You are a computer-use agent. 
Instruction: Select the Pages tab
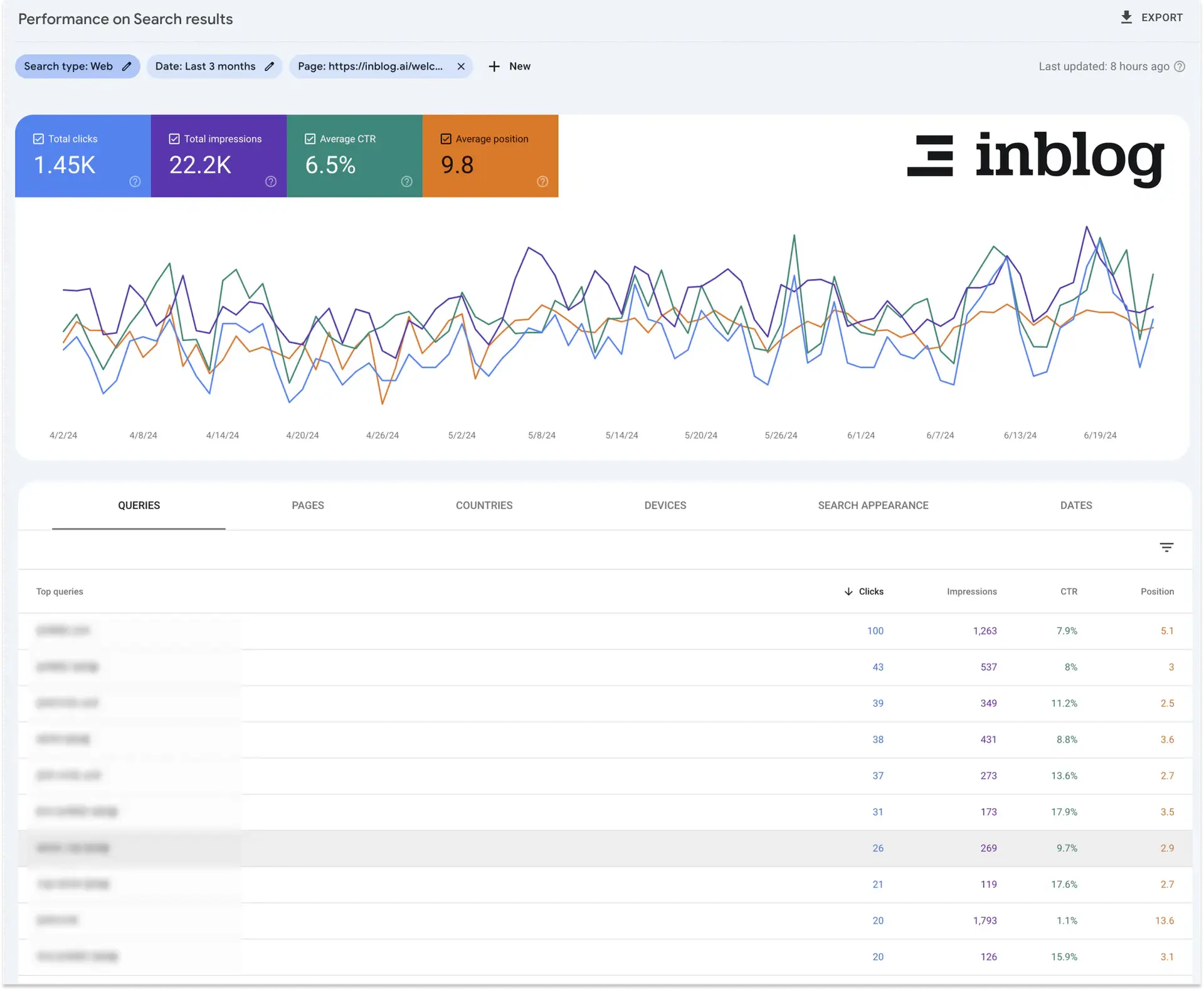[307, 505]
